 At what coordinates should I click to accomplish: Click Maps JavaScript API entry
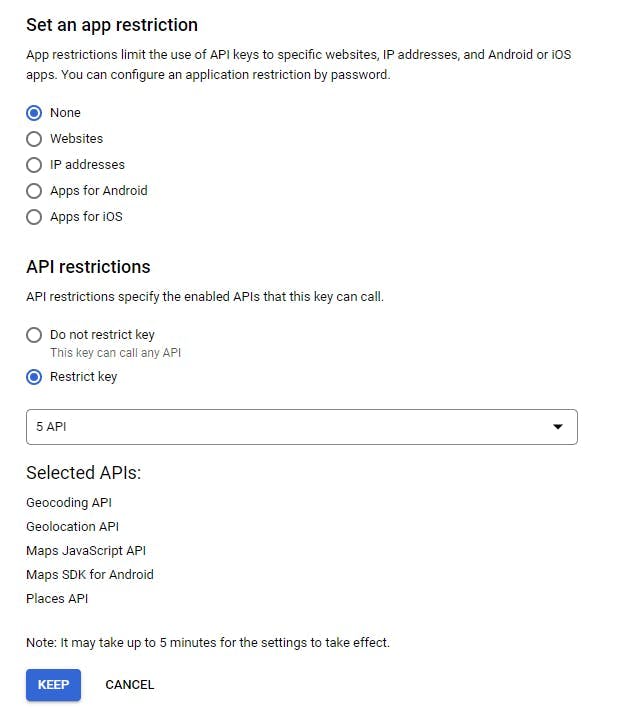(86, 551)
